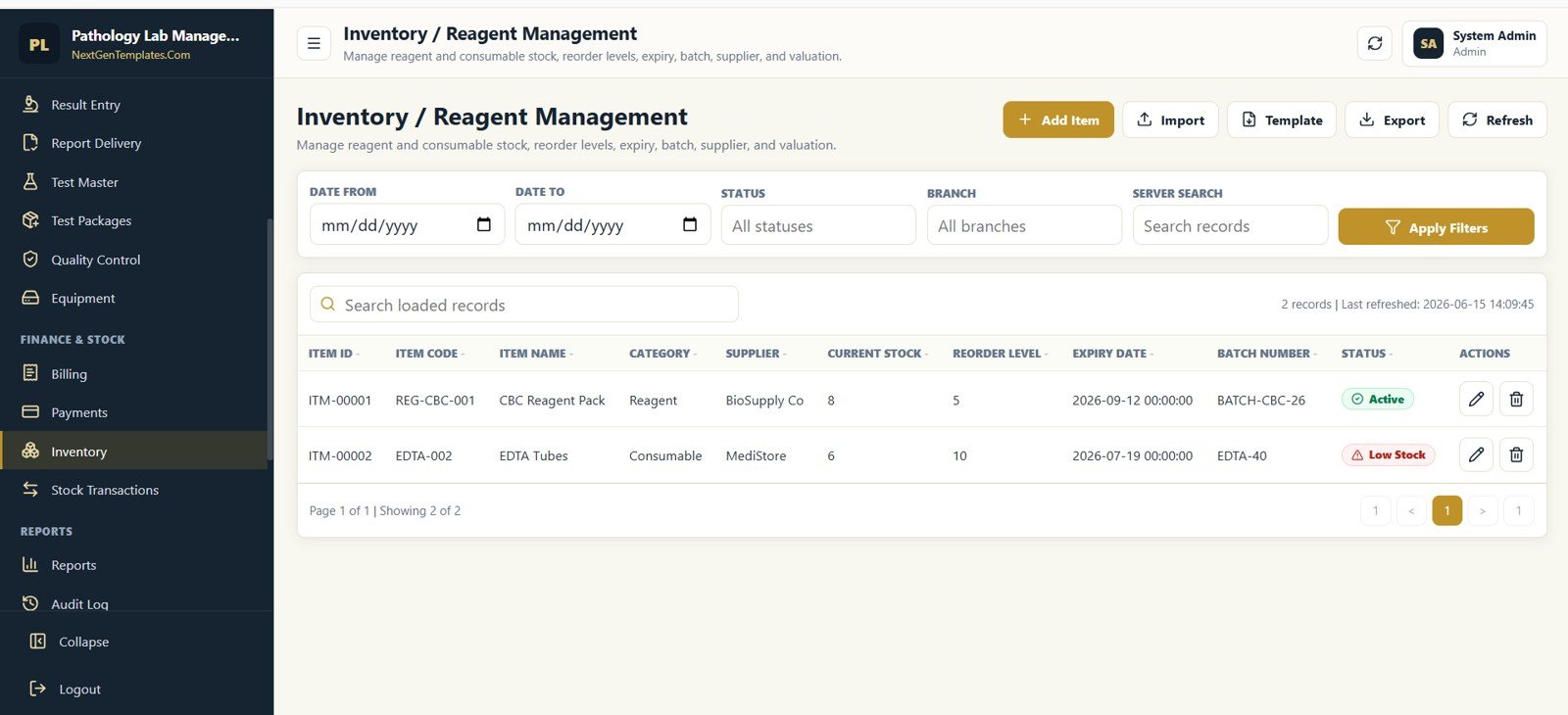Open the Date From calendar picker icon
Viewport: 1568px width, 715px height.
click(484, 224)
